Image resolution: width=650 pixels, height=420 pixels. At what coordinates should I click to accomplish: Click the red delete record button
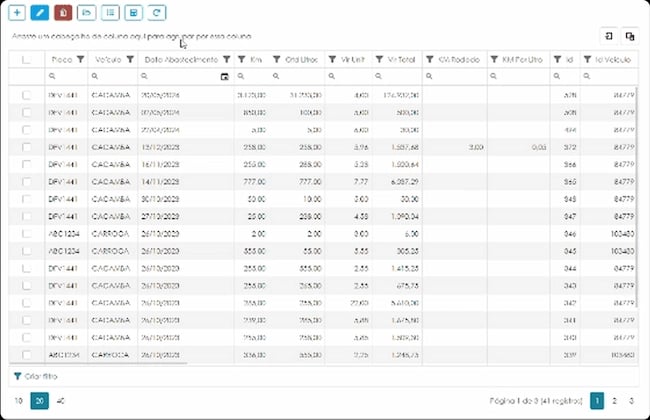pyautogui.click(x=63, y=12)
